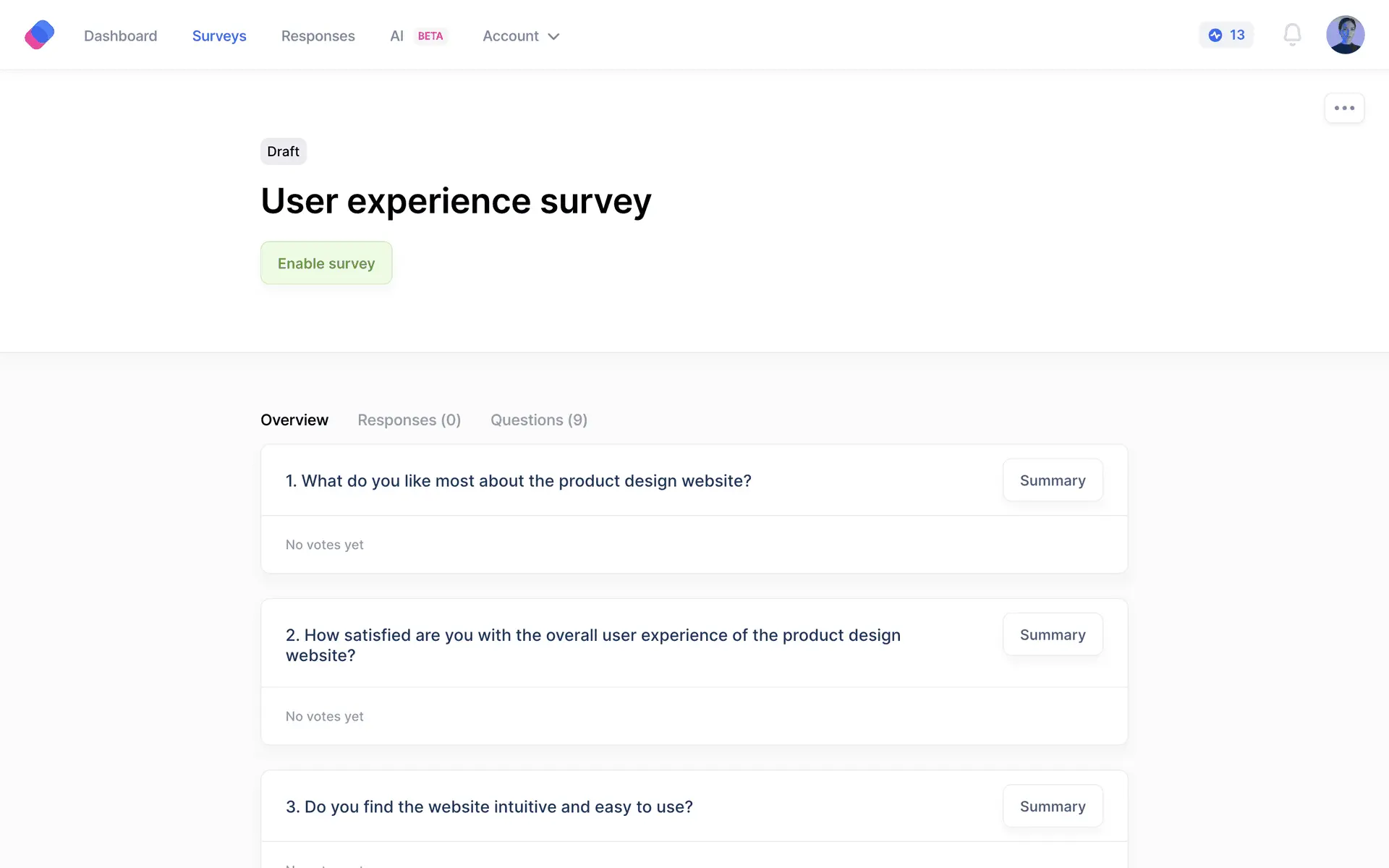Select the Overview tab
This screenshot has height=868, width=1389.
pyautogui.click(x=294, y=420)
